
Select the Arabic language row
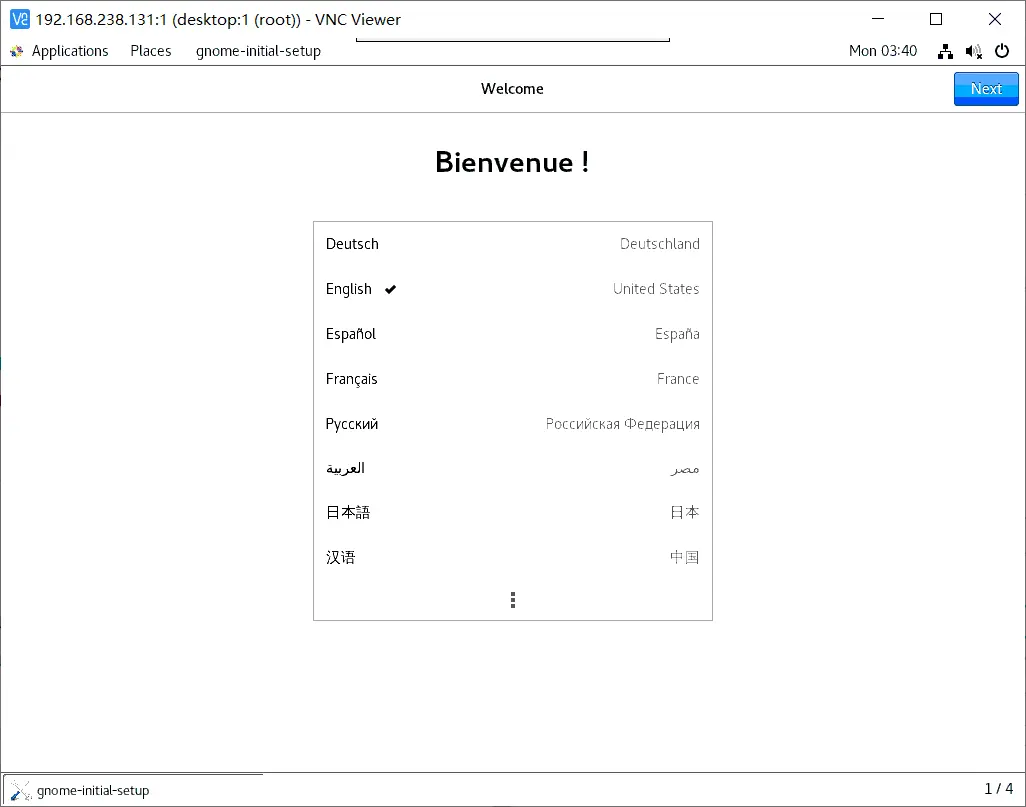point(512,469)
